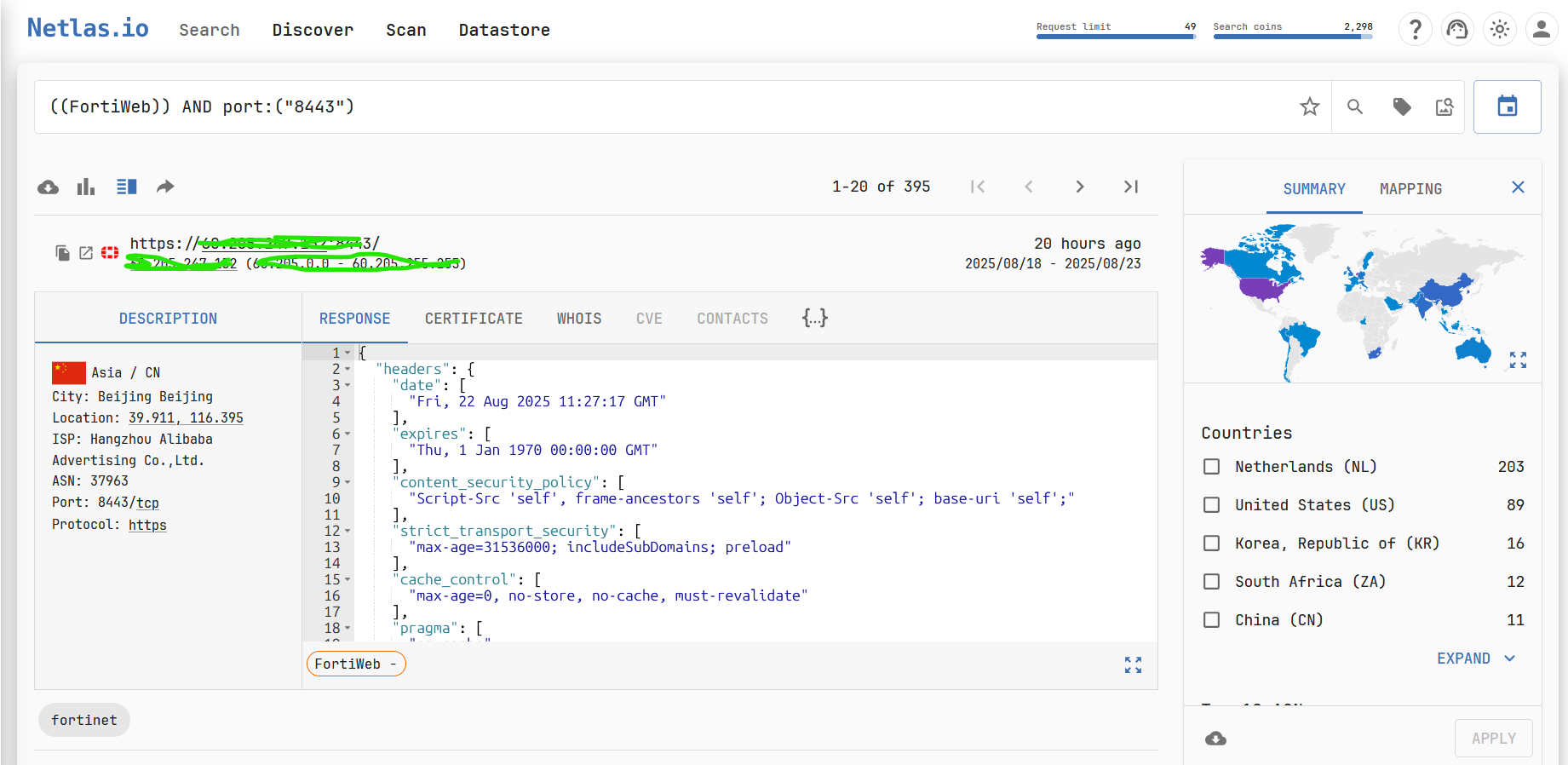This screenshot has height=765, width=1568.
Task: Expand the response viewer to fullscreen
Action: tap(1133, 664)
